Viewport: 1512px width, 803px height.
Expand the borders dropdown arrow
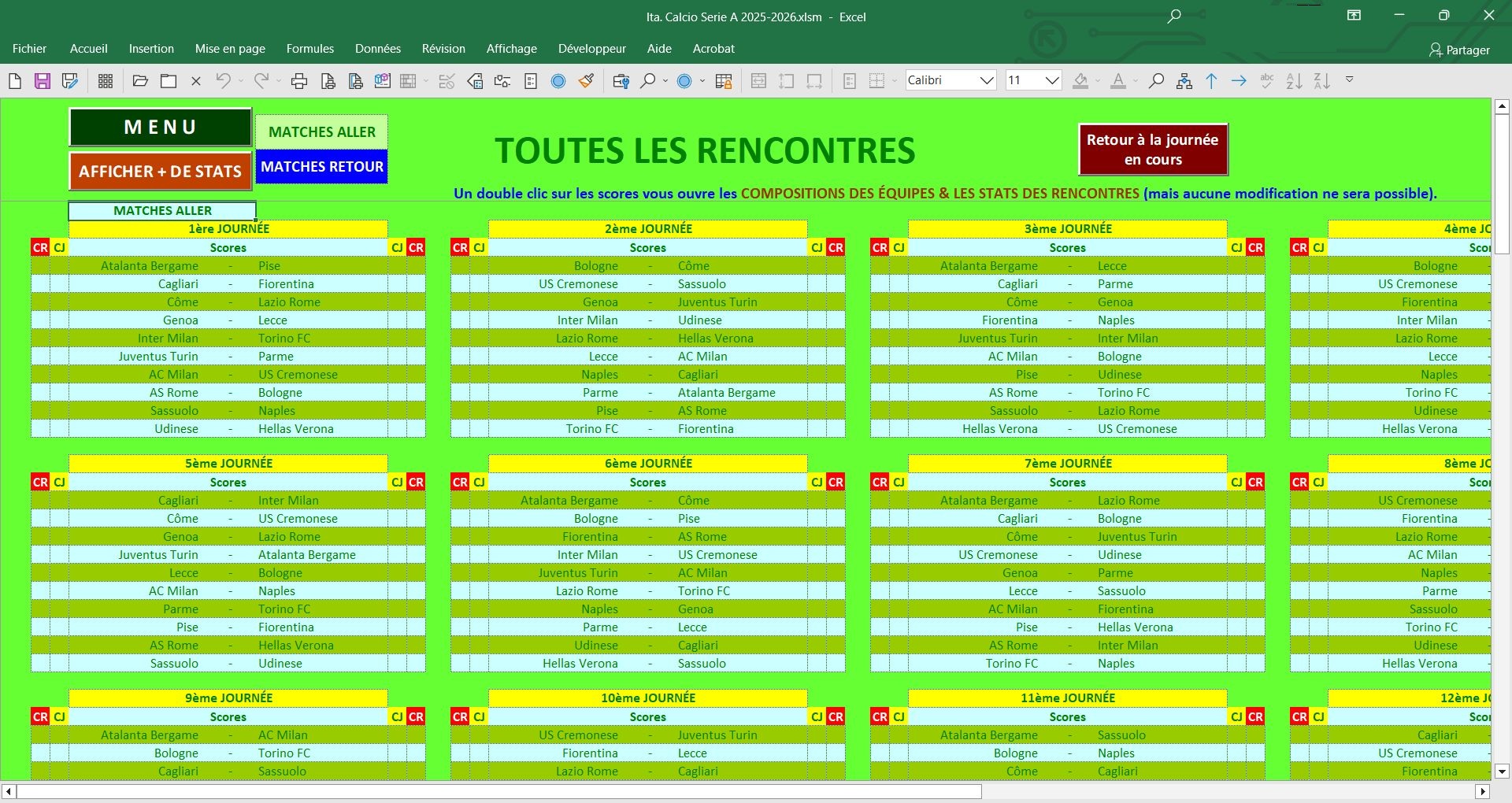point(895,80)
